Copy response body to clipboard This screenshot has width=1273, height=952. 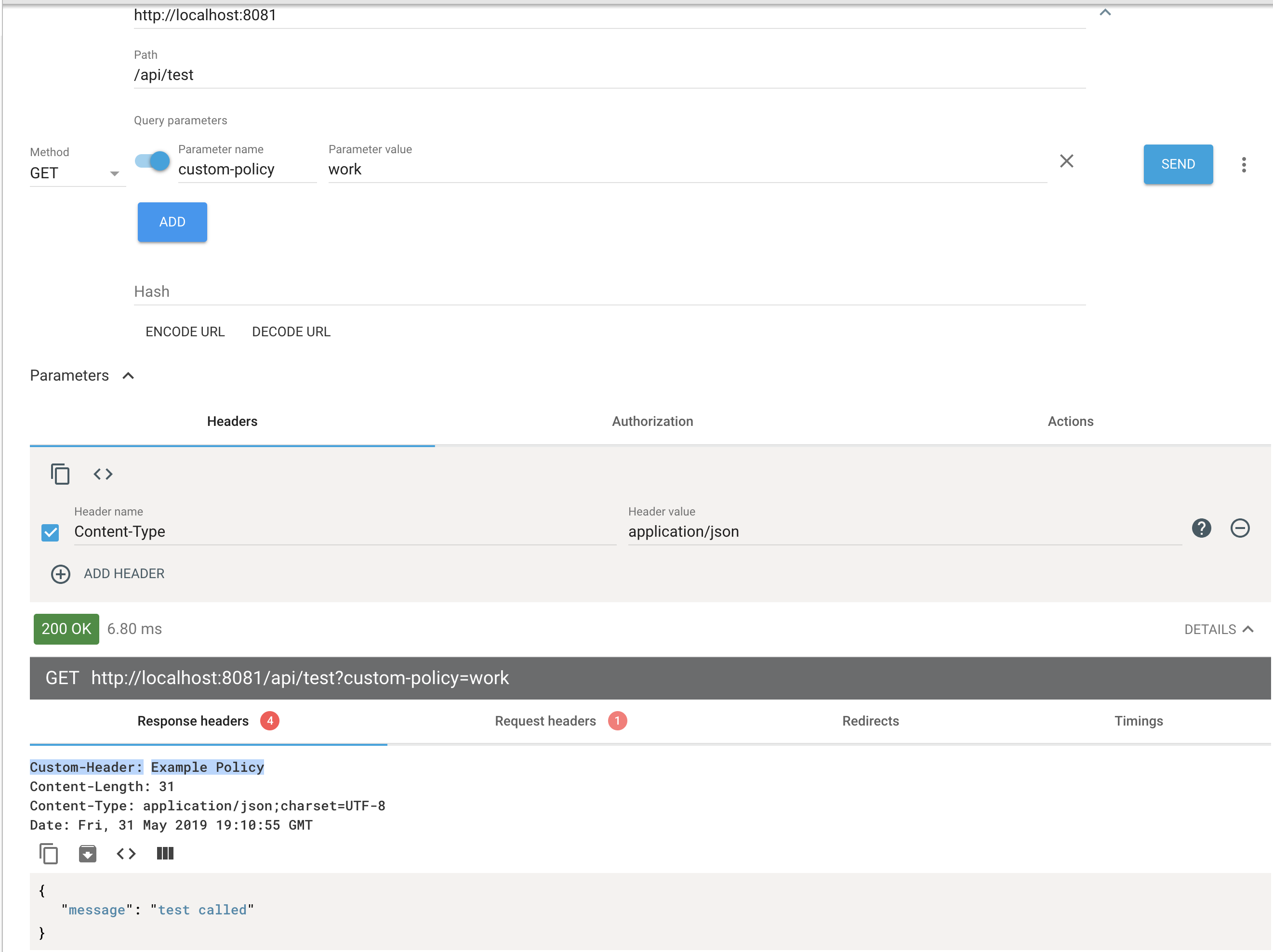(x=48, y=854)
